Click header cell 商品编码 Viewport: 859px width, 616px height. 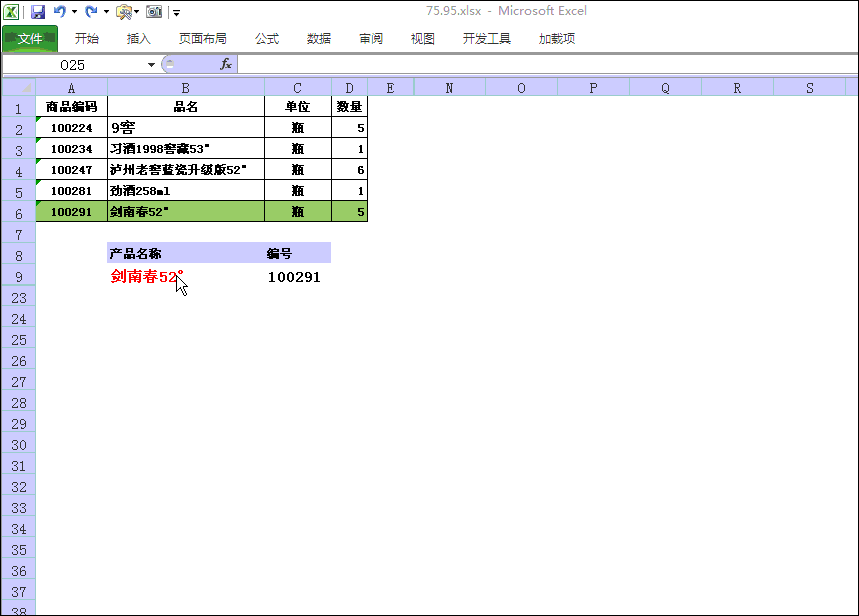pyautogui.click(x=71, y=106)
